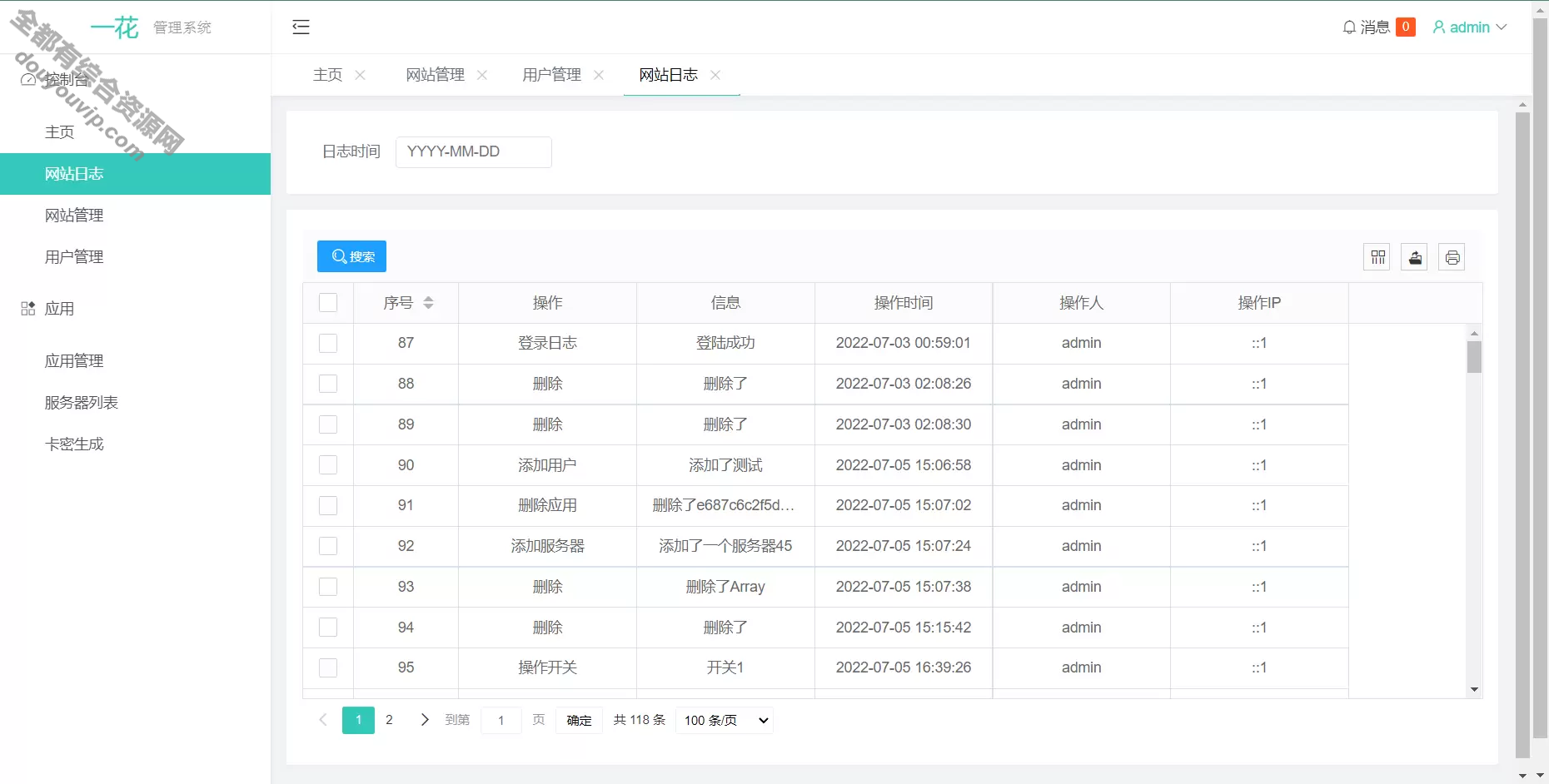This screenshot has height=784, width=1549.
Task: Toggle the select-all checkbox in header
Action: [328, 303]
